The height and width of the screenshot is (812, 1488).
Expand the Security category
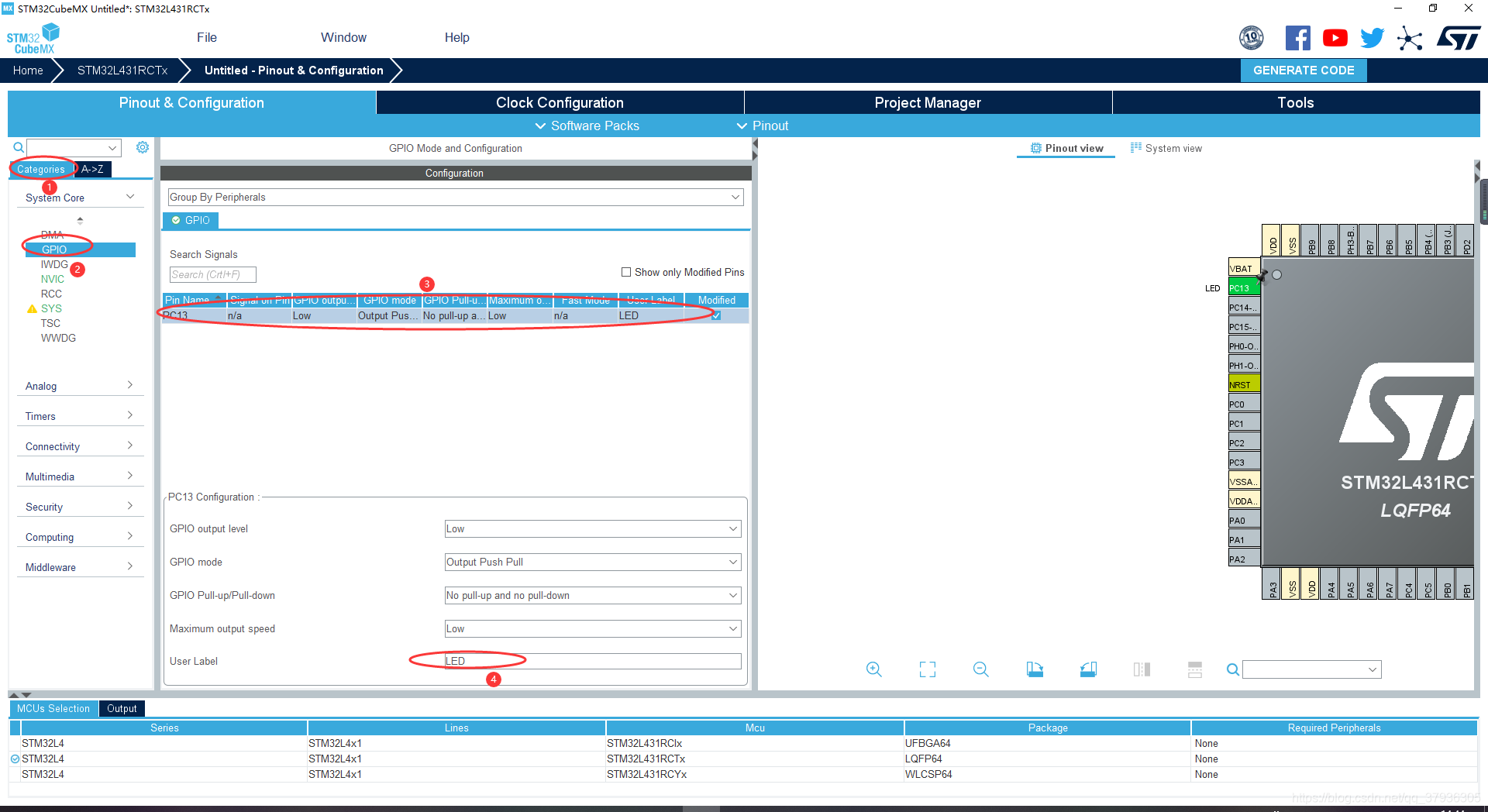(x=80, y=507)
